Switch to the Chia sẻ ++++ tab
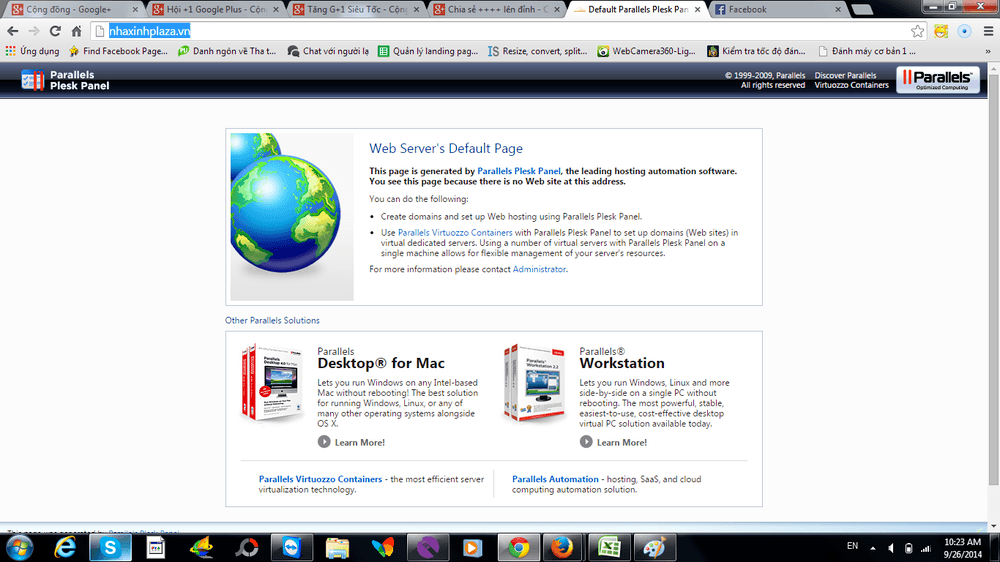1000x562 pixels. pos(497,10)
